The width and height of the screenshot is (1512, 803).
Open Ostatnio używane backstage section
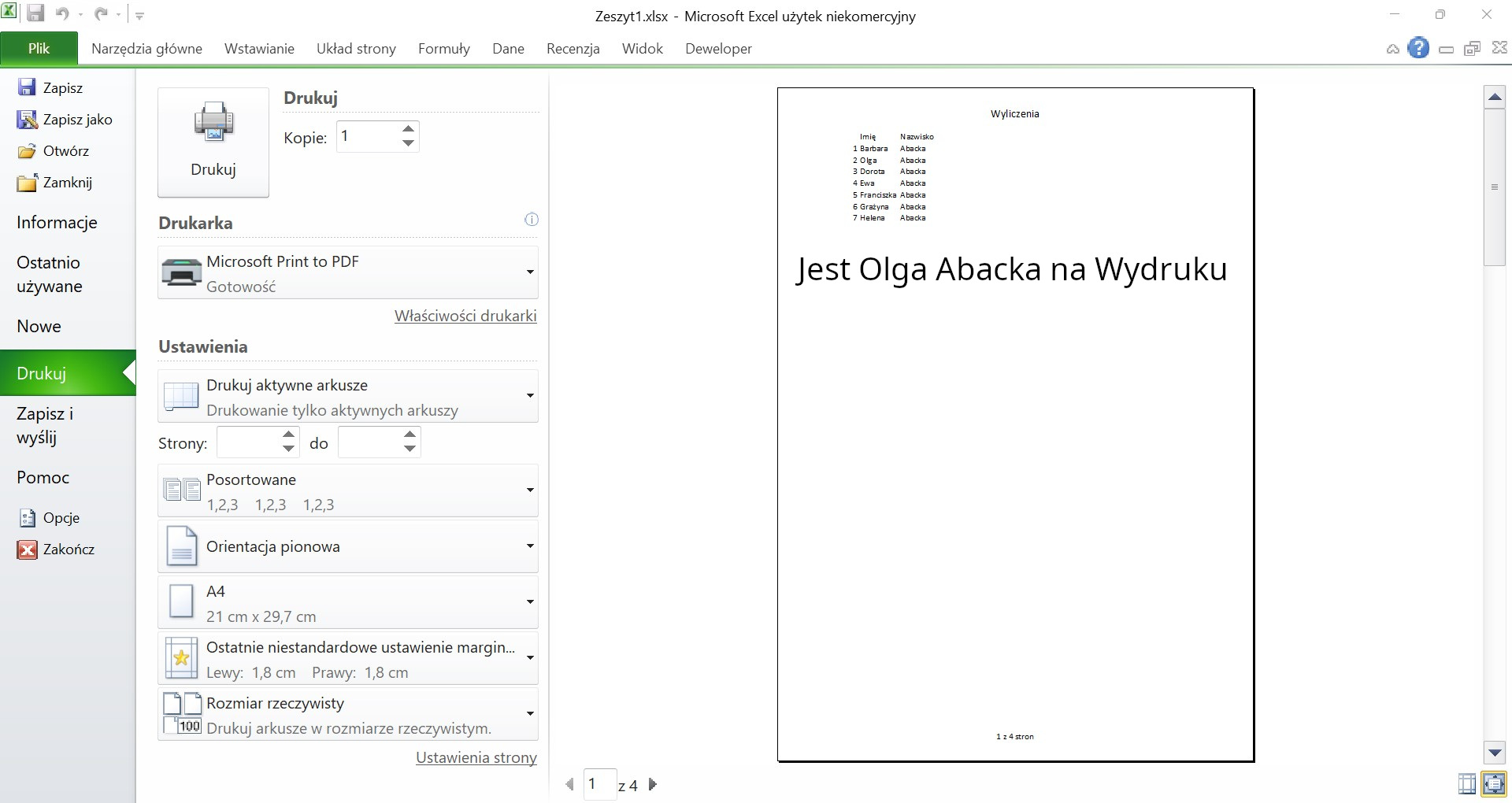point(50,274)
